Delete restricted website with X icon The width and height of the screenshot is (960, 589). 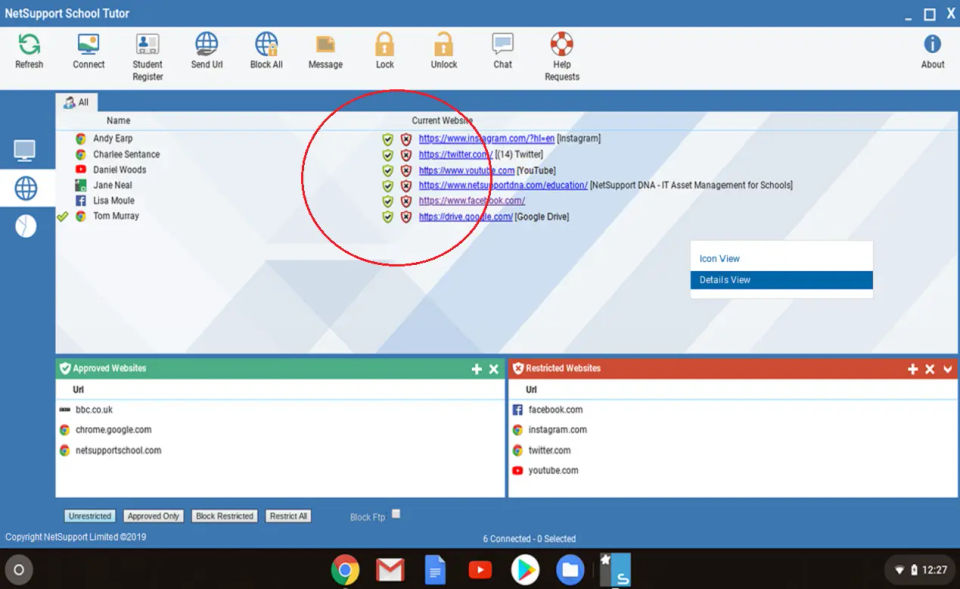[929, 369]
